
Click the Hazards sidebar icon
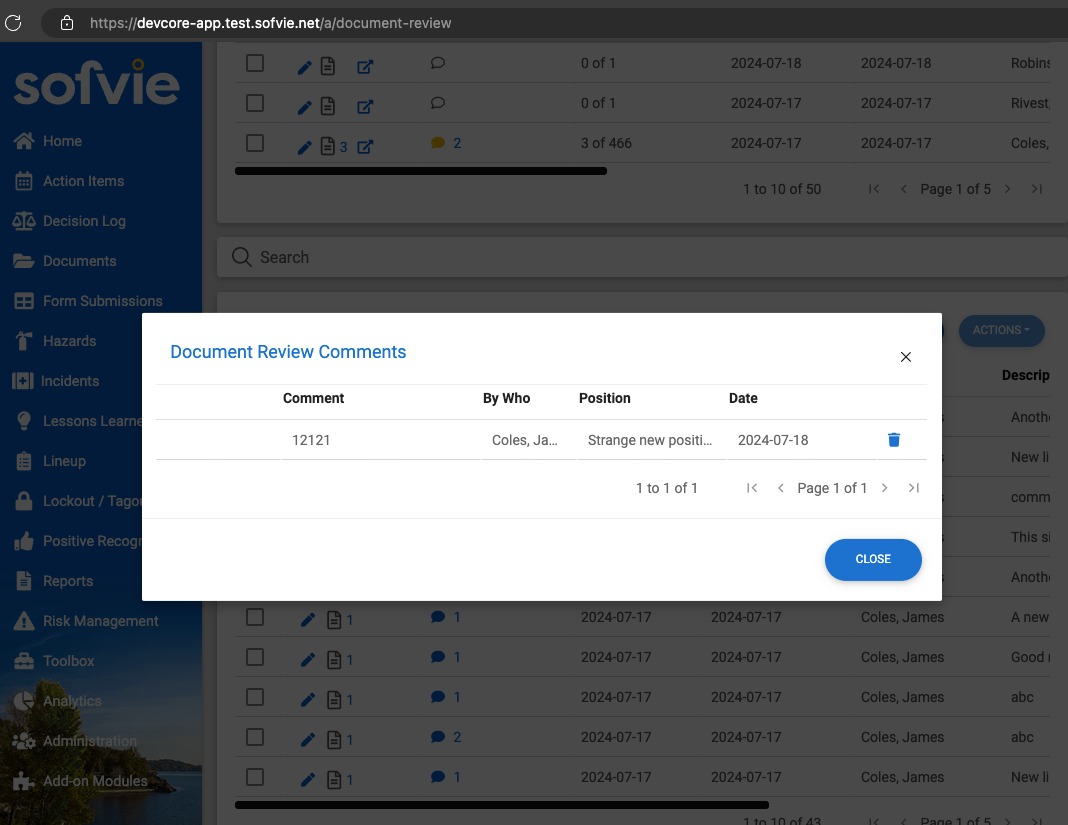[x=24, y=341]
